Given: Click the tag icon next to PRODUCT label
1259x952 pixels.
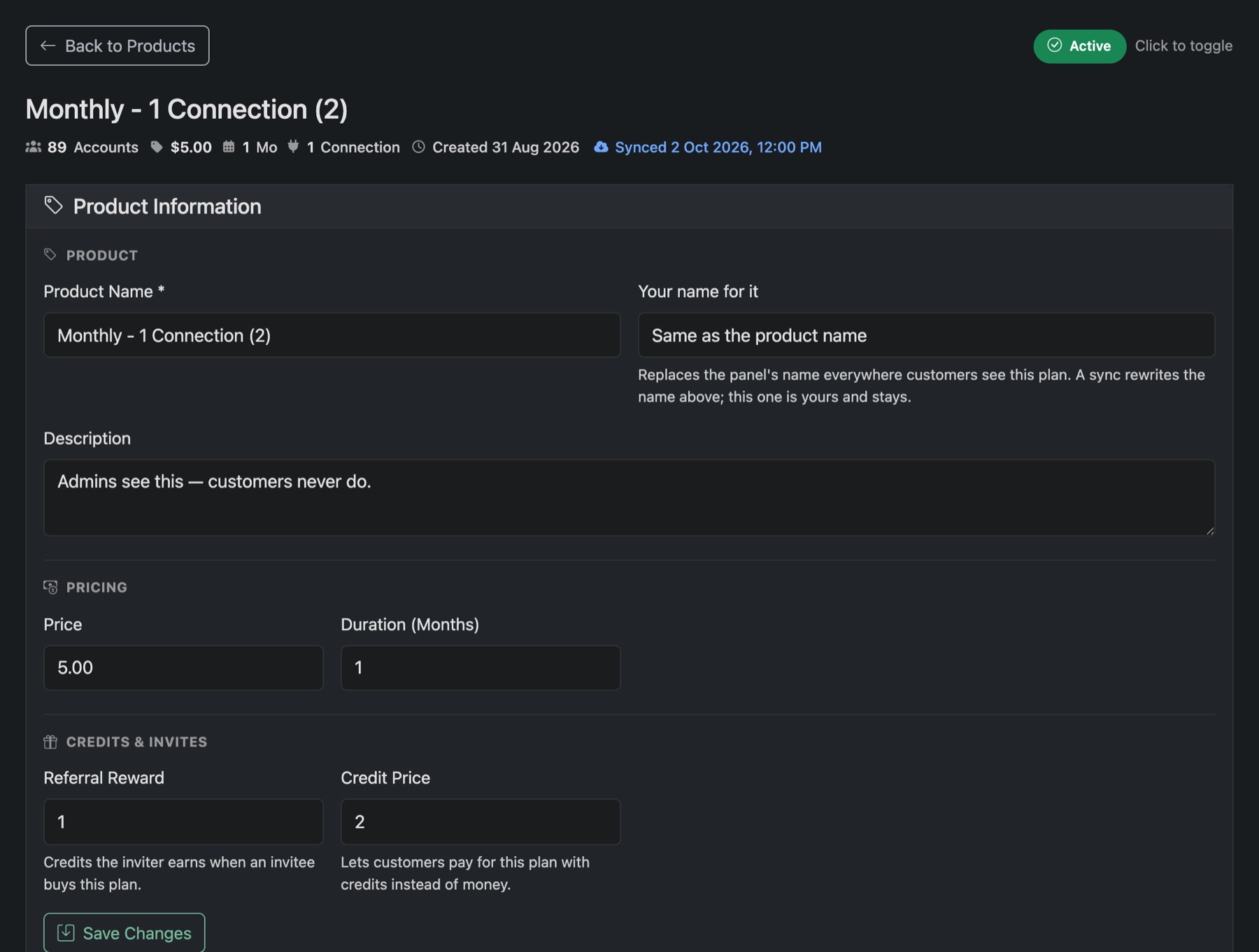Looking at the screenshot, I should (50, 255).
